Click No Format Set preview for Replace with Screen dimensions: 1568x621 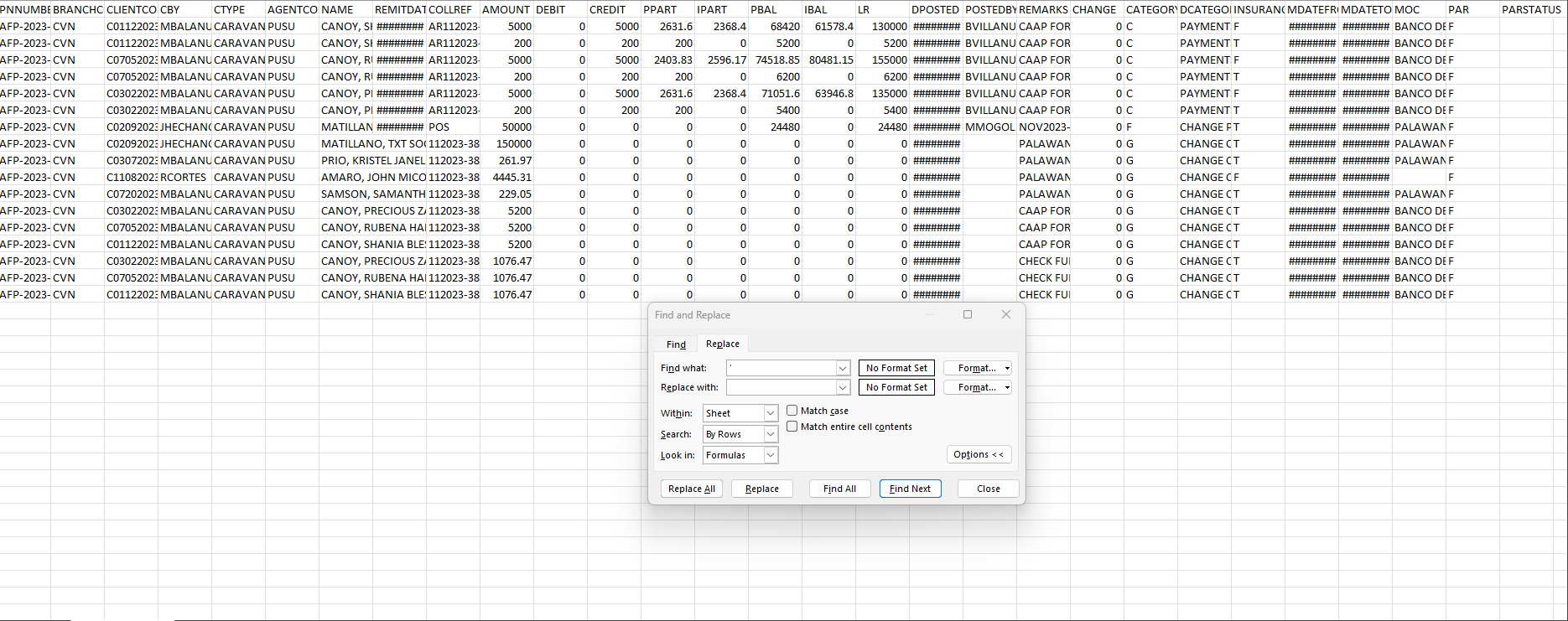pos(896,387)
